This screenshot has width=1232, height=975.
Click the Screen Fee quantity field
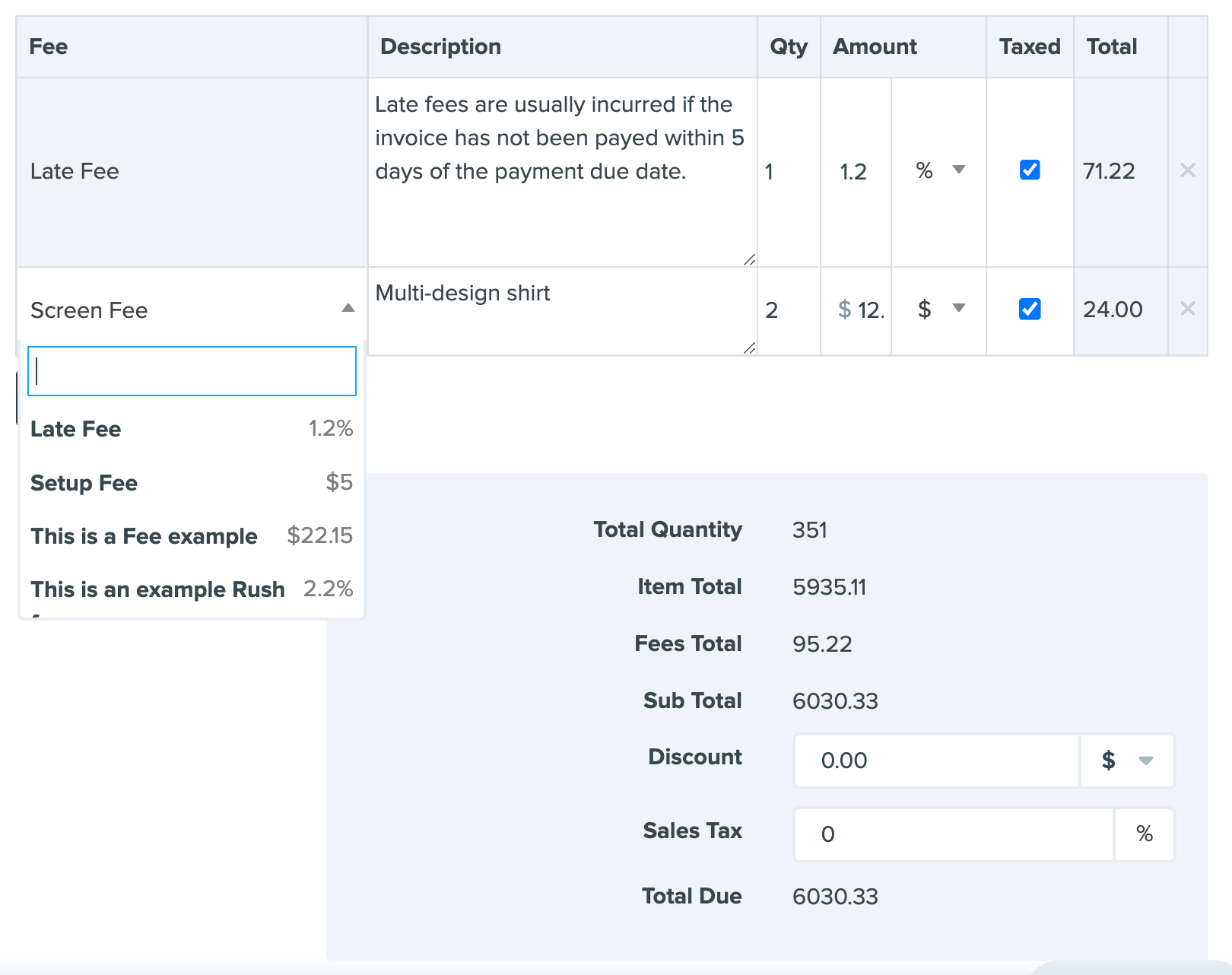[789, 310]
